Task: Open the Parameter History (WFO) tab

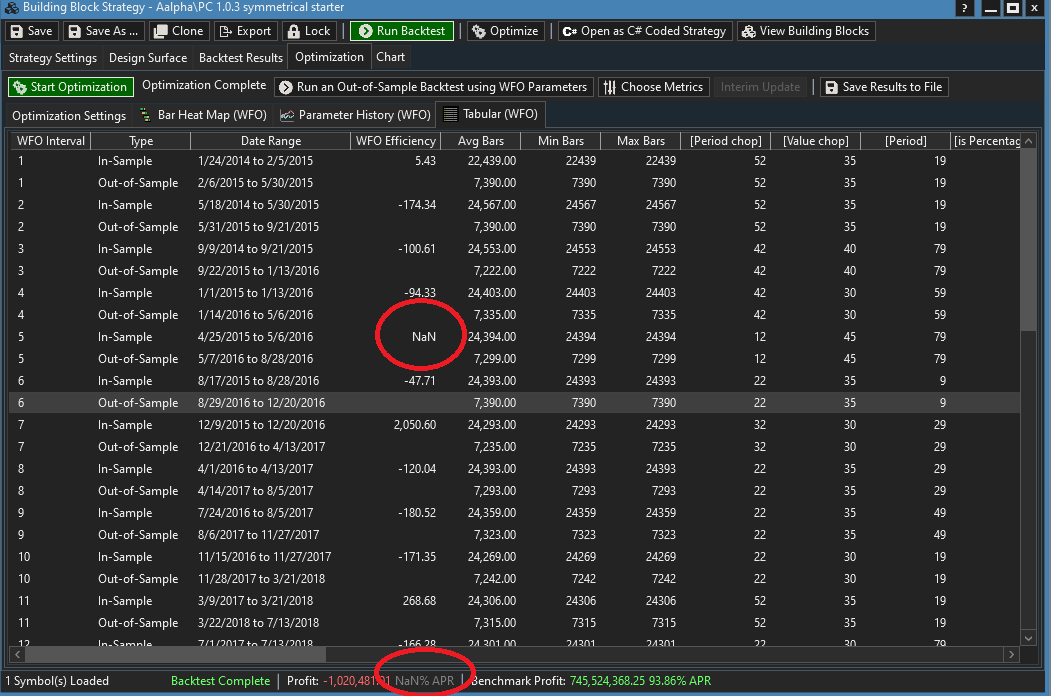Action: click(x=355, y=115)
